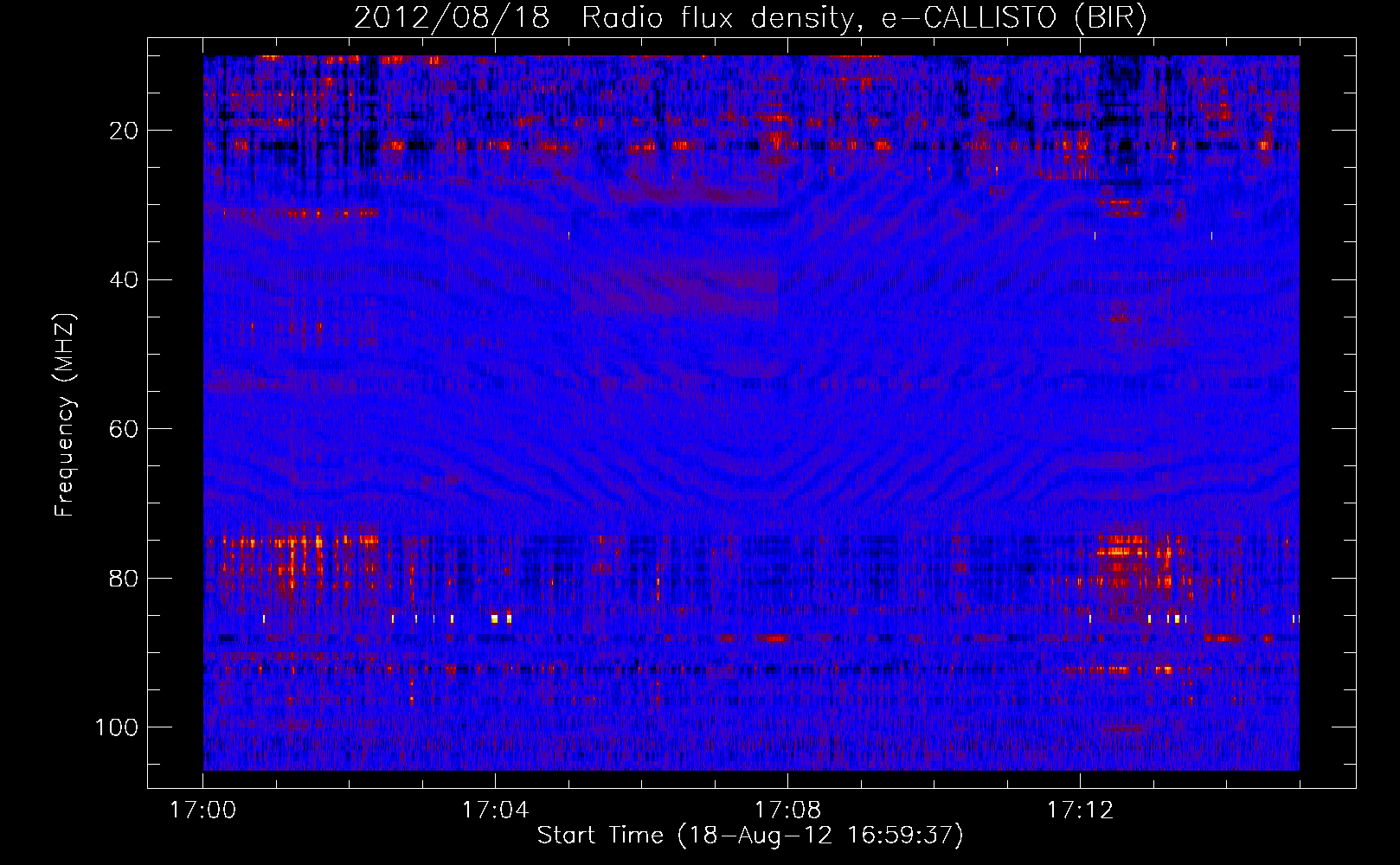Select the 17:08 time tick label

tap(787, 811)
